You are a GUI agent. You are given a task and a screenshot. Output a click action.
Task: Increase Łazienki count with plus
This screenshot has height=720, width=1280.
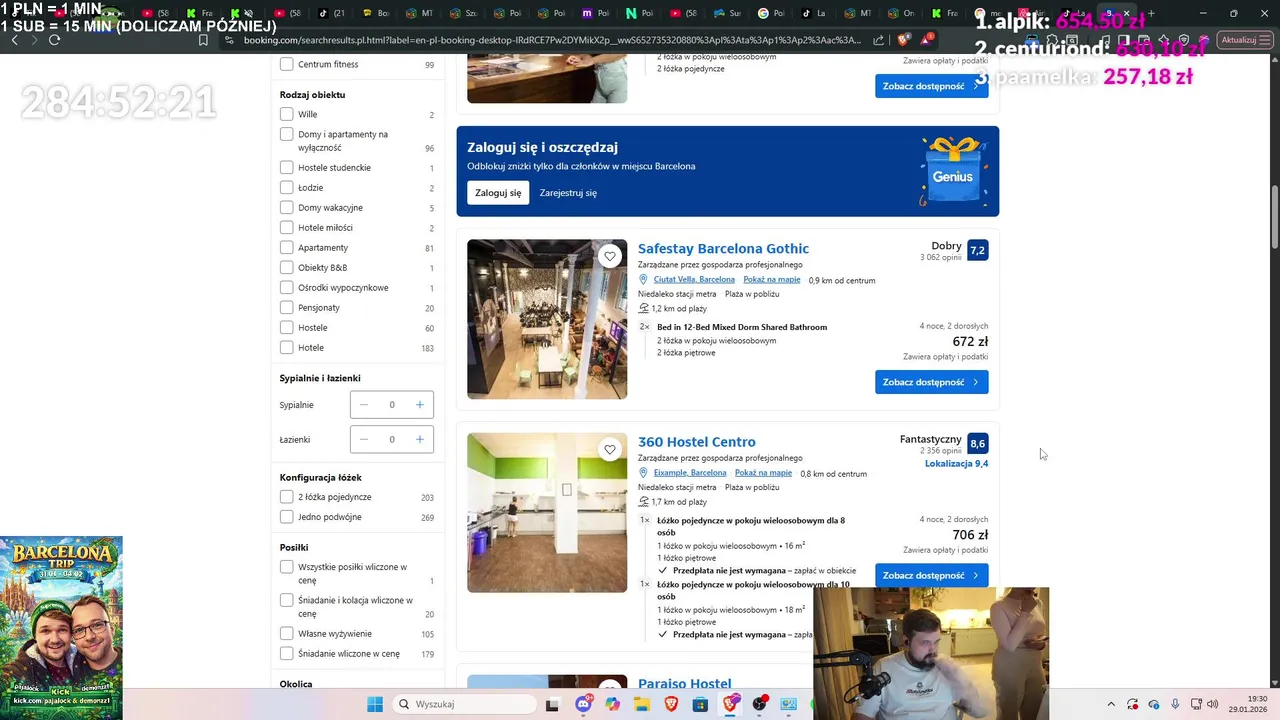(420, 439)
